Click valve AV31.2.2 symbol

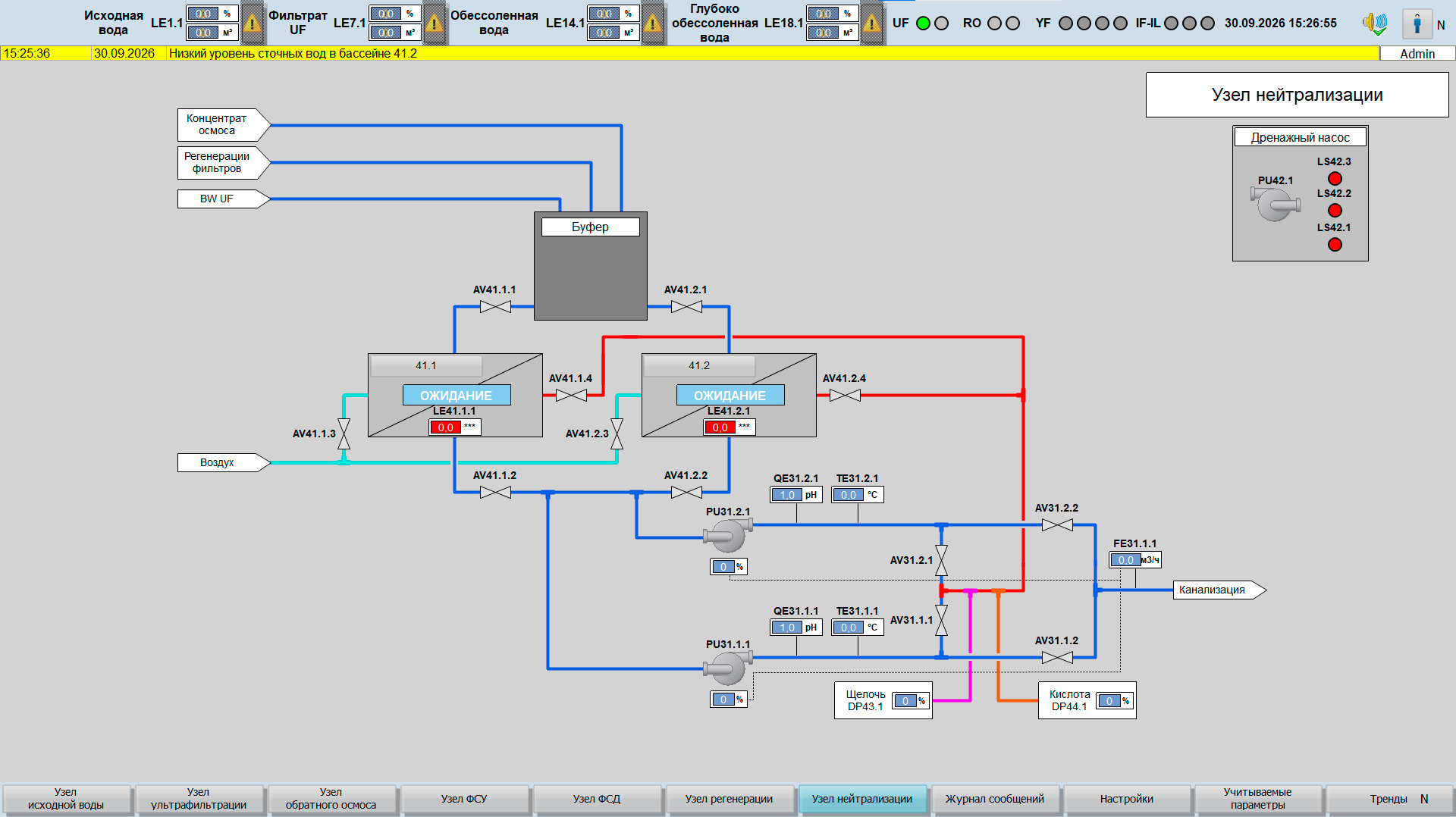[1057, 525]
